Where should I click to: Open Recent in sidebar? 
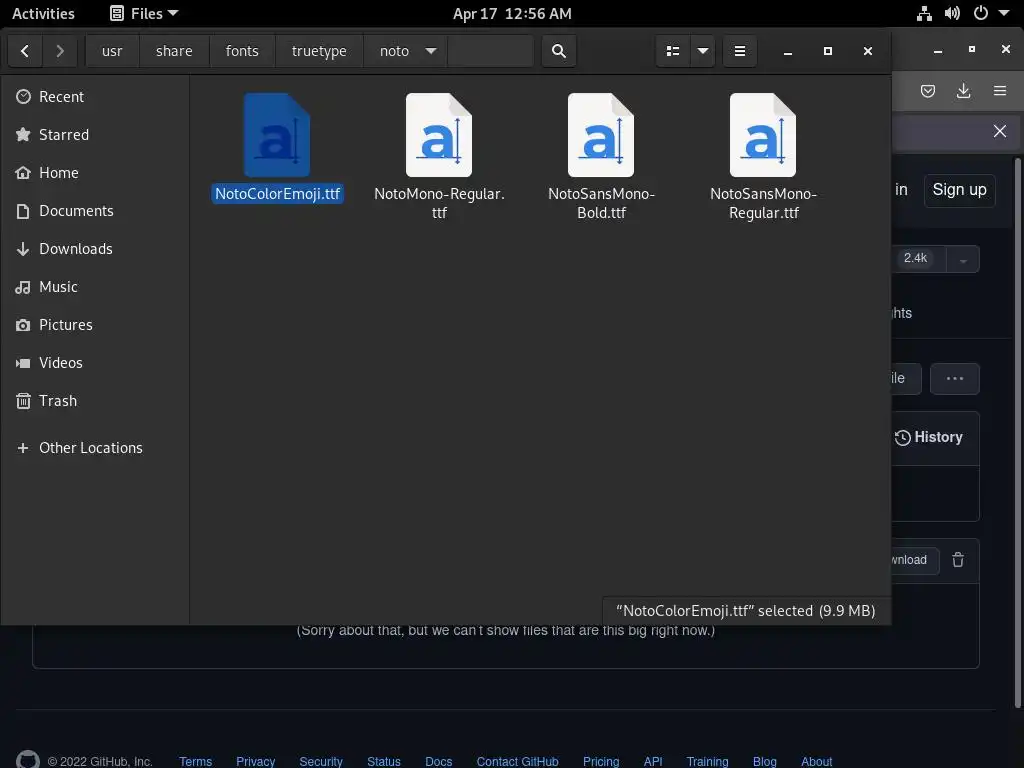click(95, 97)
